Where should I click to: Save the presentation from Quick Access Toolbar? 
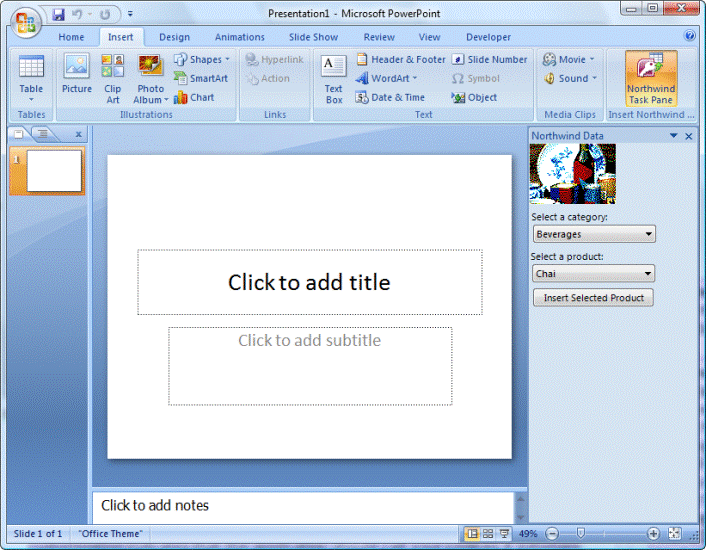tap(59, 14)
